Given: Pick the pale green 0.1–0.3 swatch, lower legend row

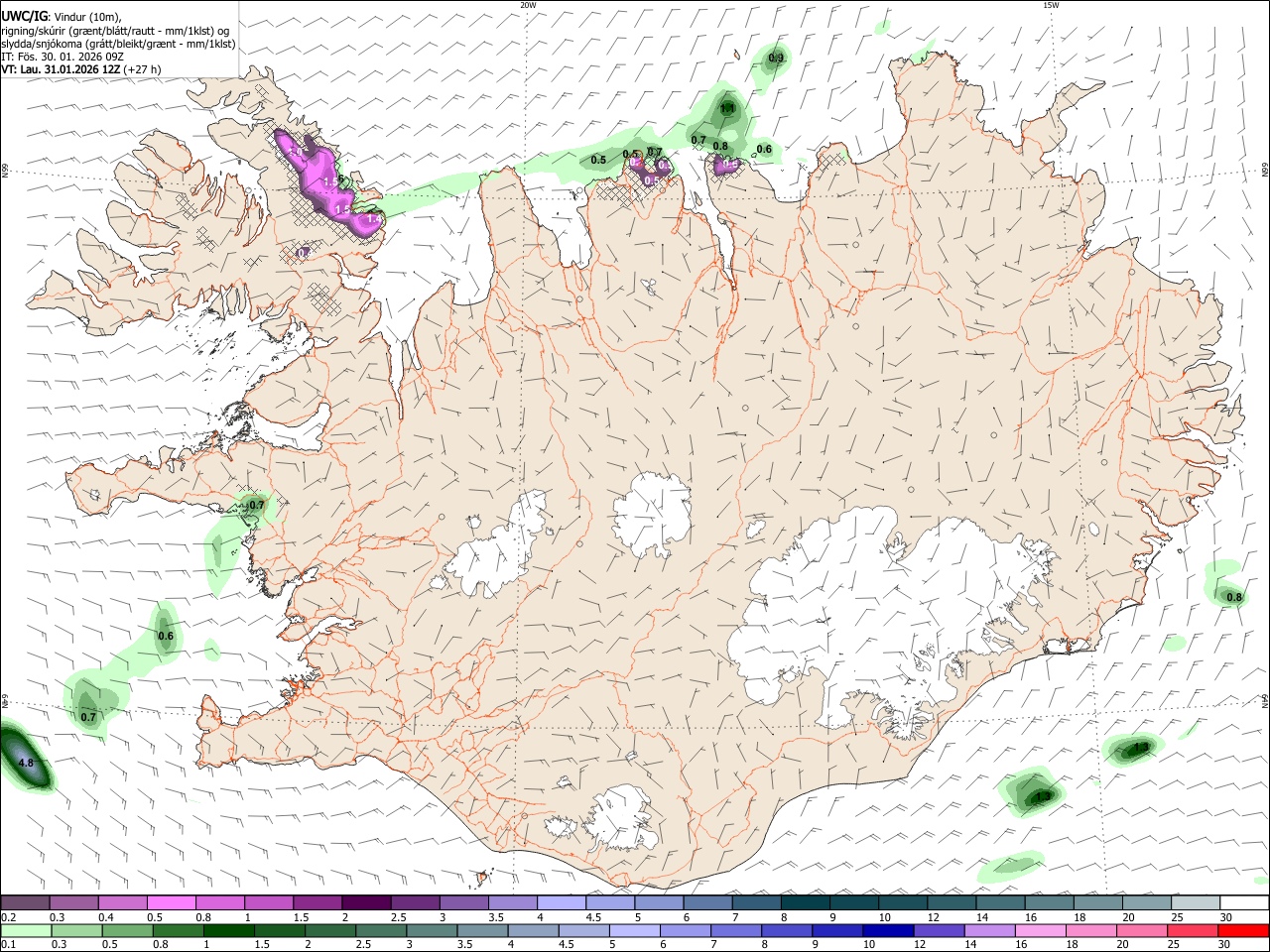Looking at the screenshot, I should [x=25, y=930].
